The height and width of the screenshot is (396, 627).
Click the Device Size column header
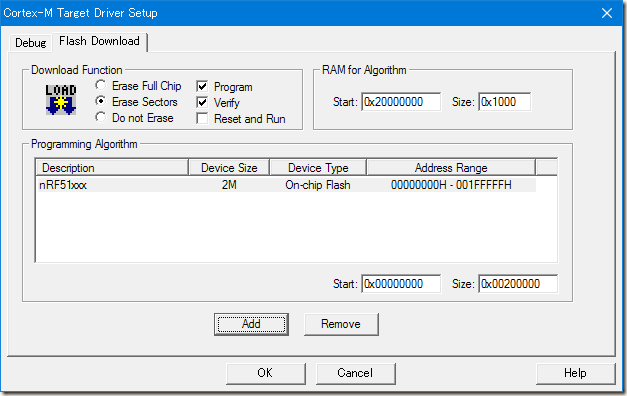tap(229, 168)
